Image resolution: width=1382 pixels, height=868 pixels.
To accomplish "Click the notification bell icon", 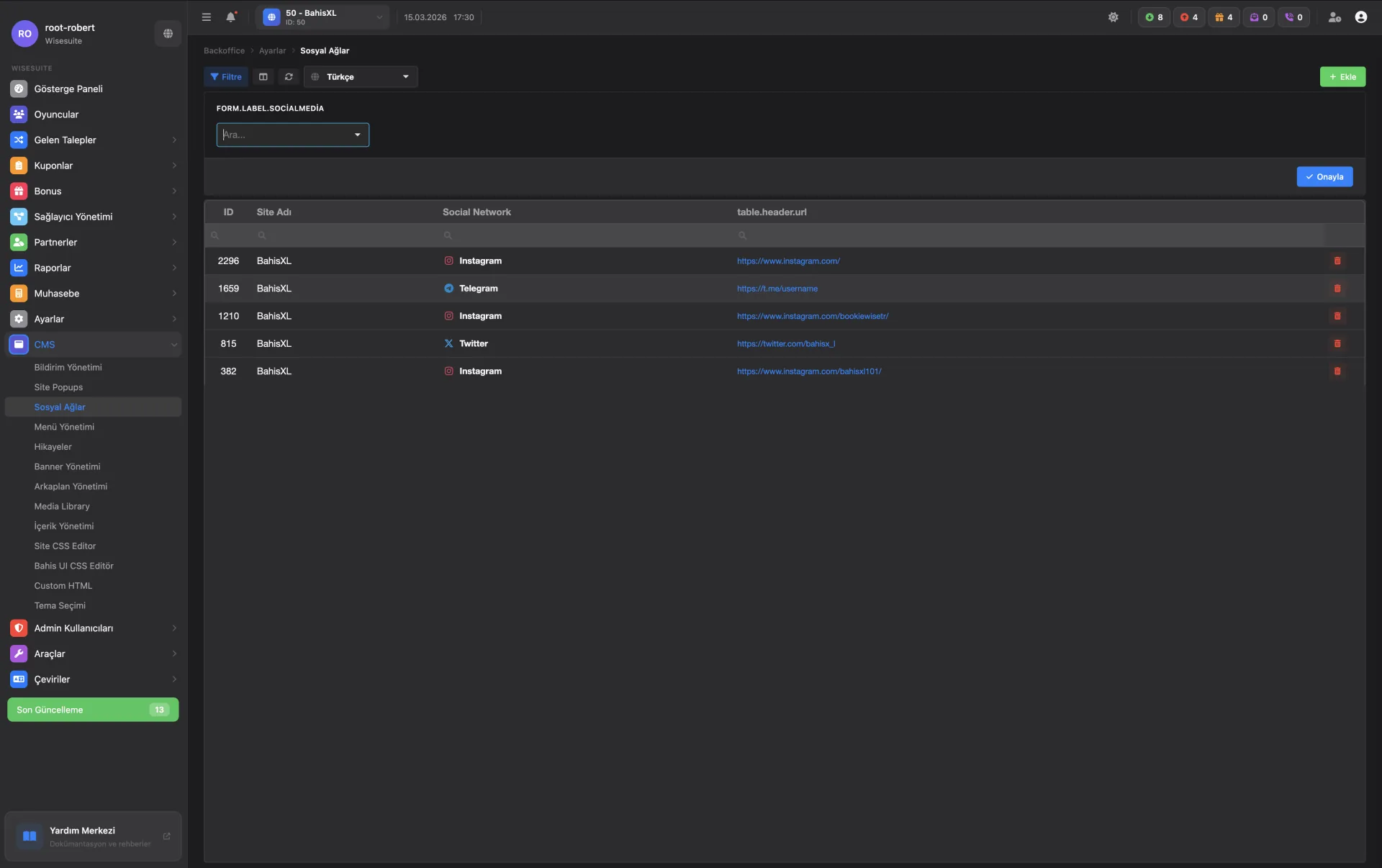I will click(230, 17).
